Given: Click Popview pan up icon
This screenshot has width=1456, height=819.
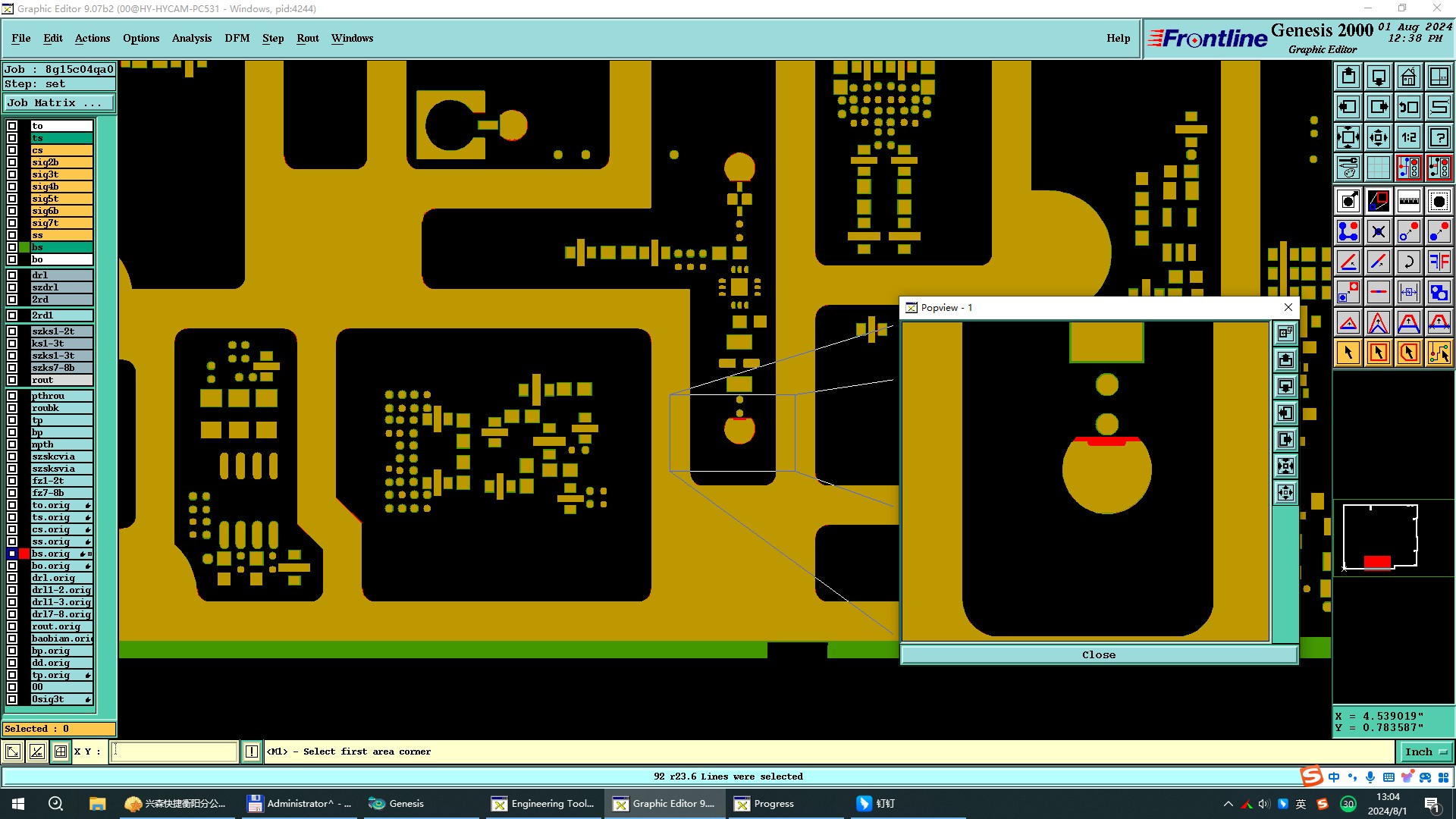Looking at the screenshot, I should click(x=1285, y=359).
